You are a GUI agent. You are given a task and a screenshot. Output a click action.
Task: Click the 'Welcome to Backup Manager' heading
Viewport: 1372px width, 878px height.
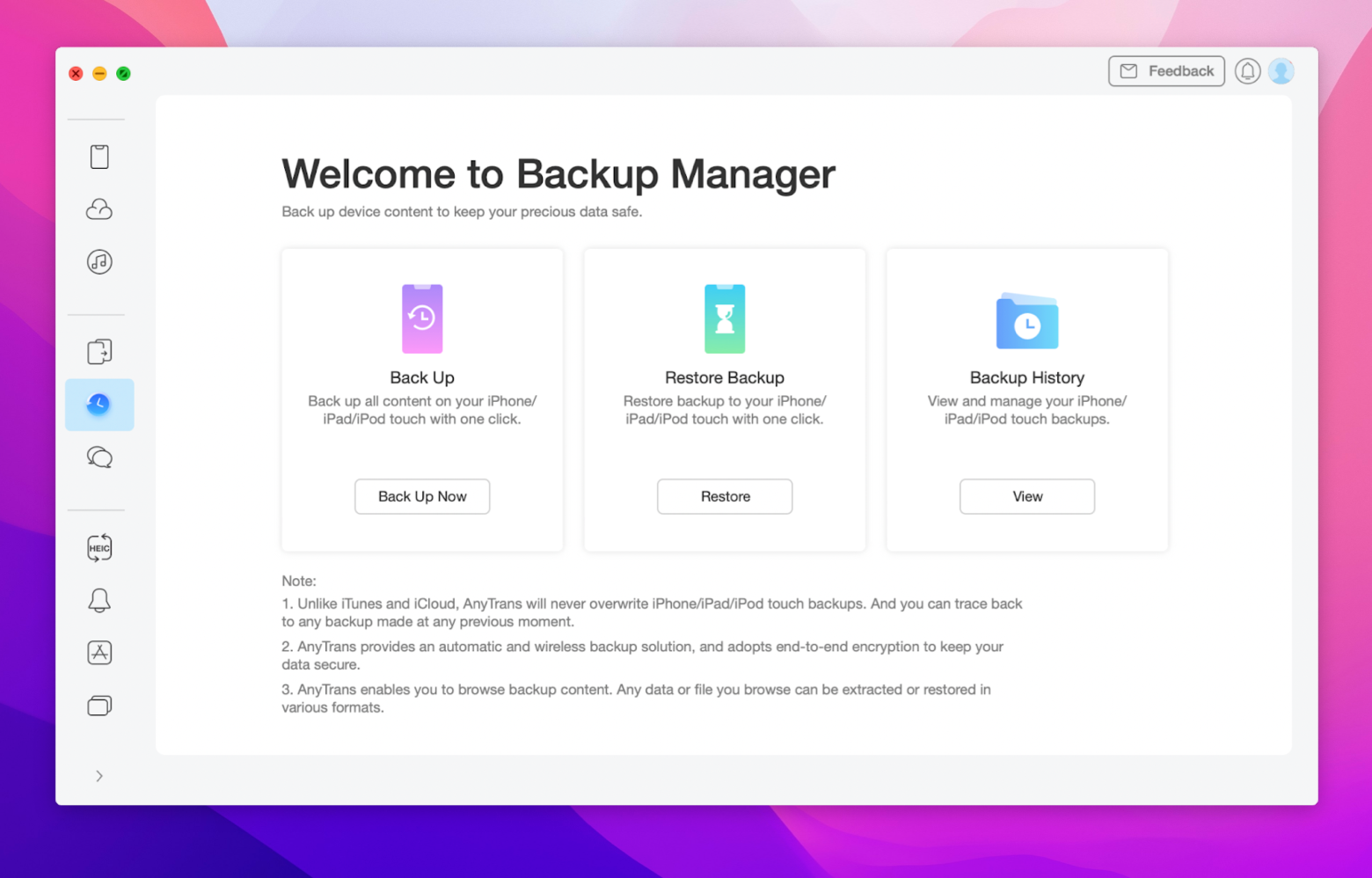[x=558, y=173]
